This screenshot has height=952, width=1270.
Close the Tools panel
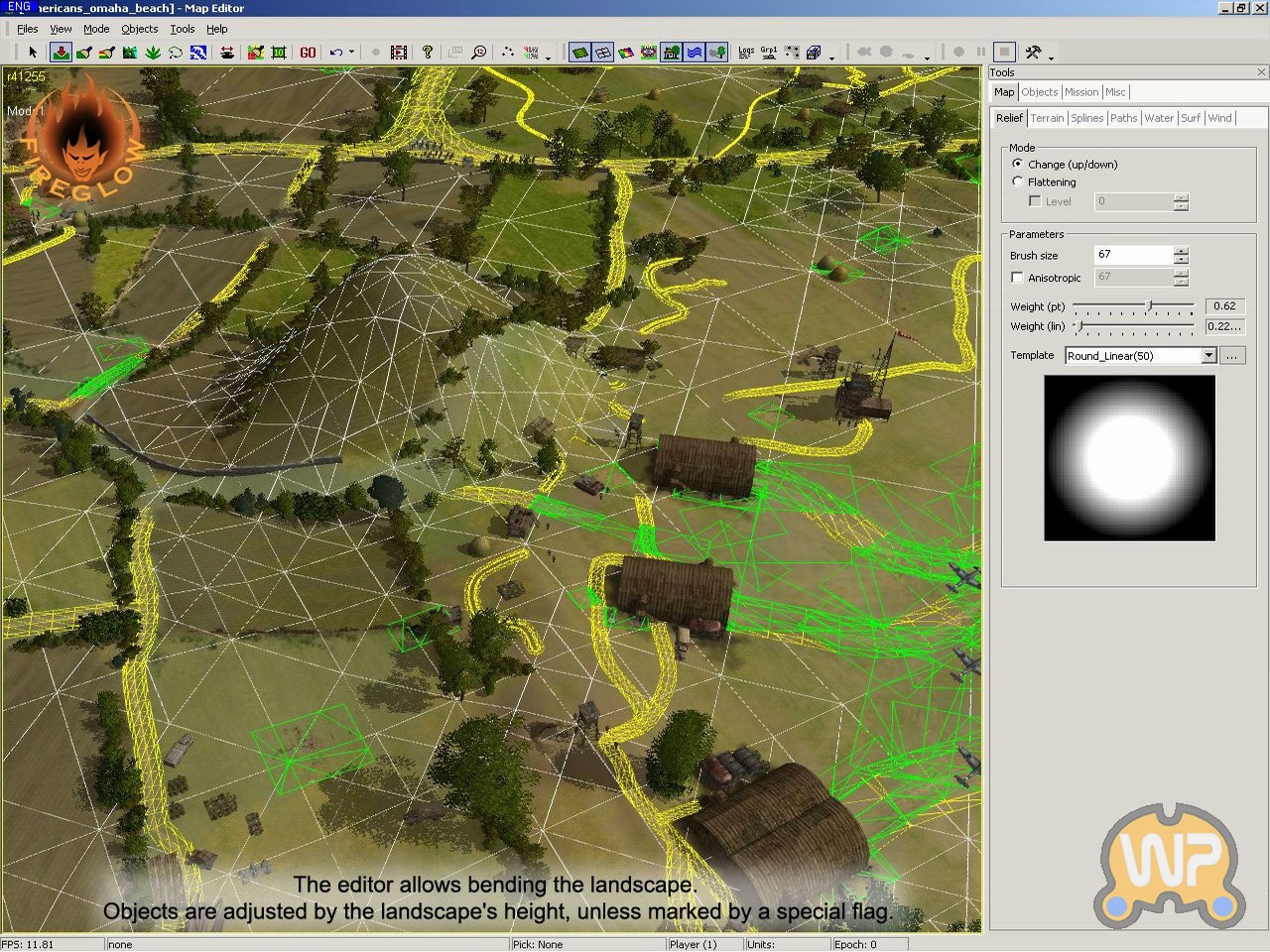pos(1261,72)
